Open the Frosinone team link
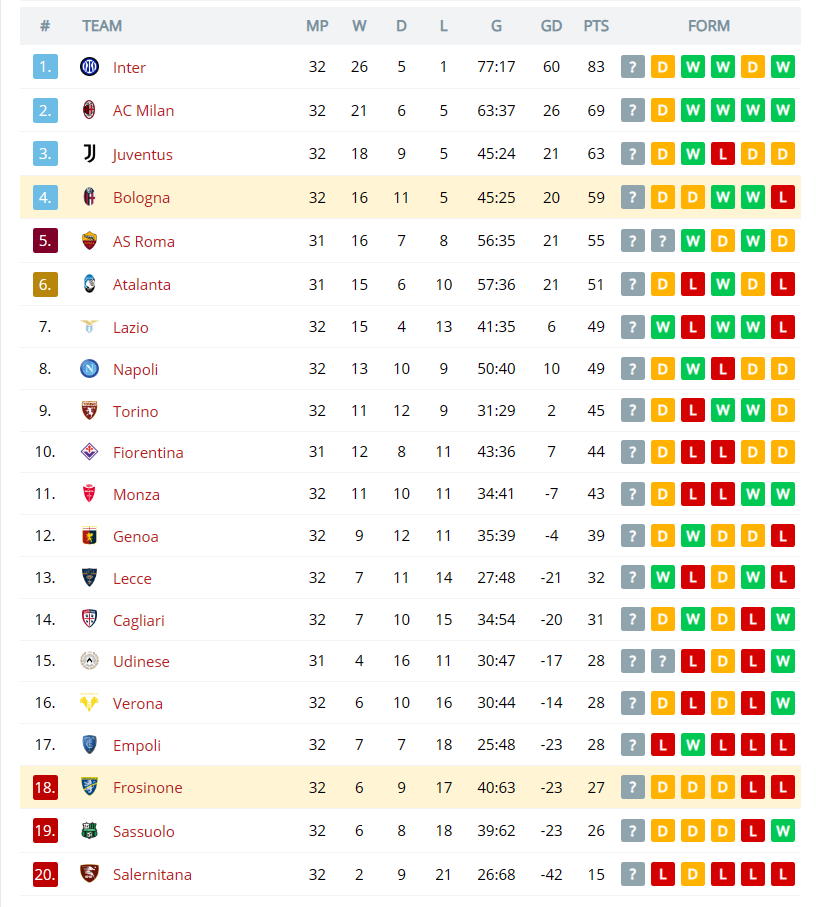This screenshot has height=907, width=816. click(147, 788)
